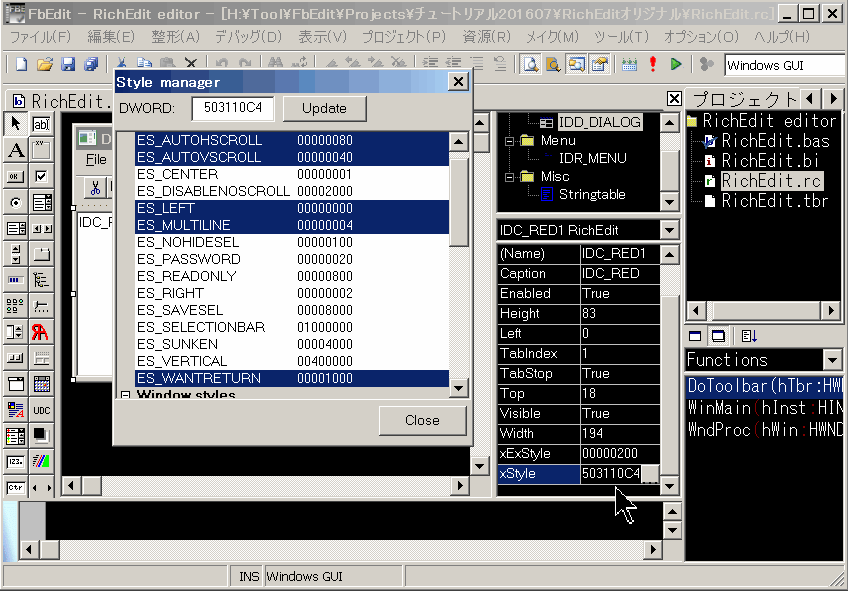The image size is (848, 591).
Task: Click the Update button in Style manager
Action: tap(324, 108)
